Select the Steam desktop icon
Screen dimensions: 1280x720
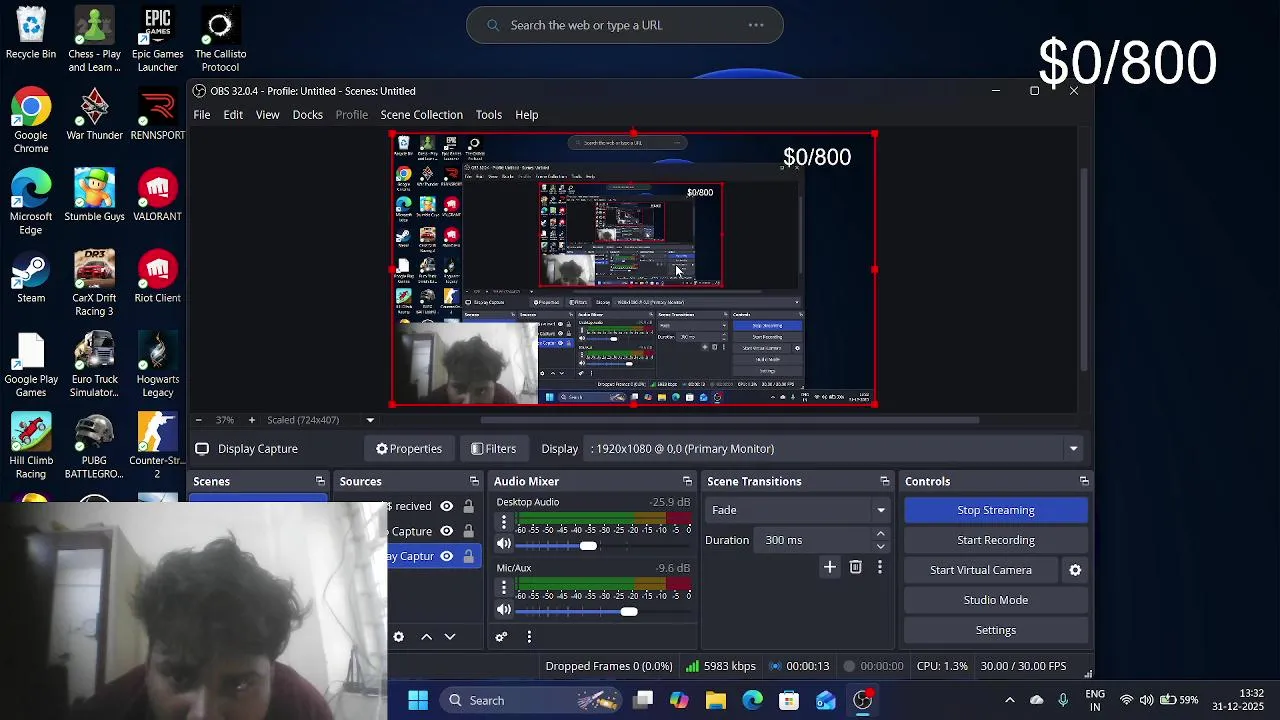point(31,277)
